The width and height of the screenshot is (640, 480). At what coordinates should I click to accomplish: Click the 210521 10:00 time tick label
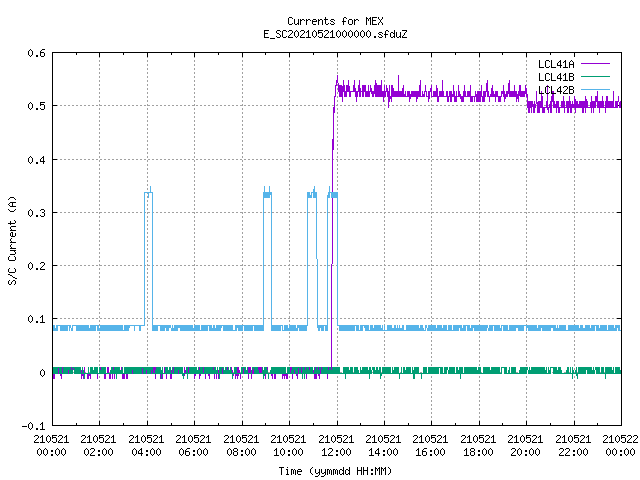pyautogui.click(x=288, y=446)
